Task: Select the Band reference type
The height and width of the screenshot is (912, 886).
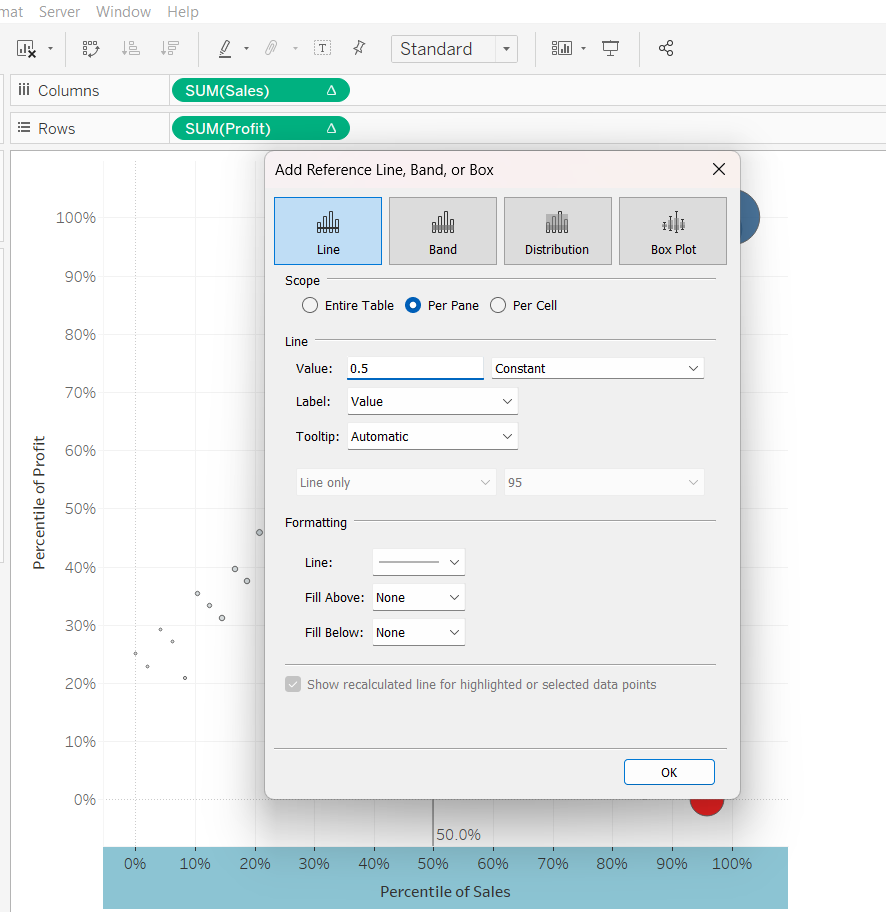Action: pos(442,231)
